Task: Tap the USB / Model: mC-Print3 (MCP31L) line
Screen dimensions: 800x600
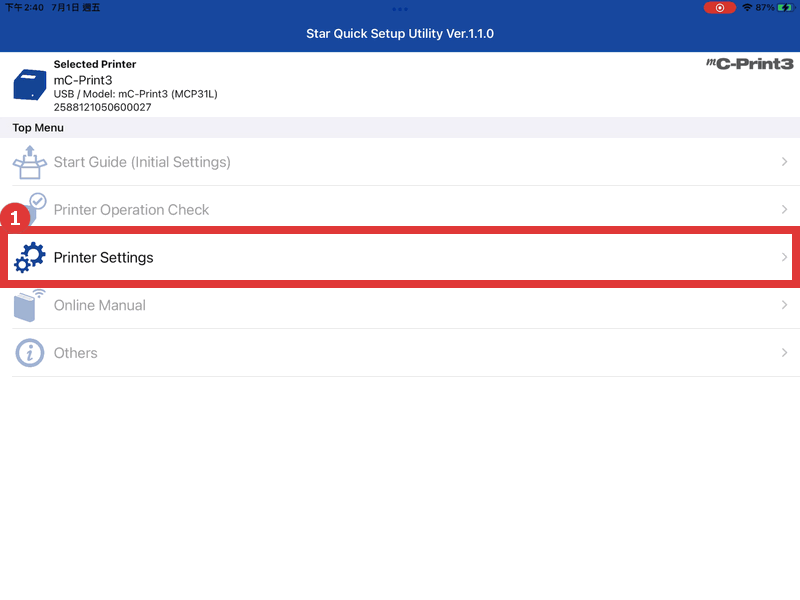Action: [x=136, y=94]
